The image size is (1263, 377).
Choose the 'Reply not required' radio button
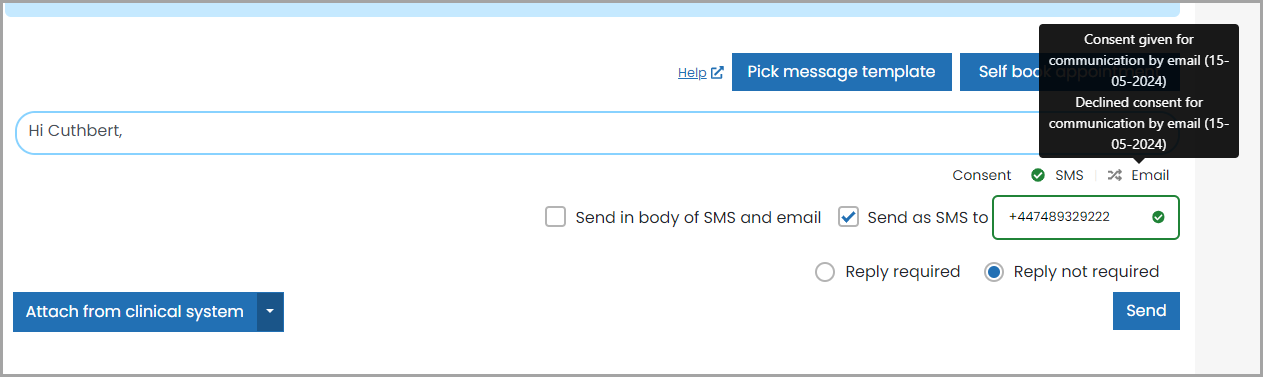[994, 272]
